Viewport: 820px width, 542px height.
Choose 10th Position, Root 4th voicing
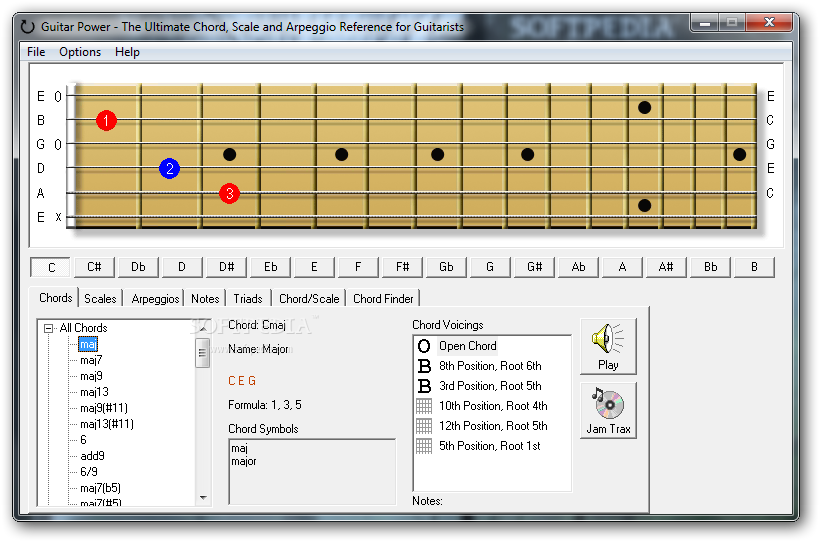pos(493,405)
